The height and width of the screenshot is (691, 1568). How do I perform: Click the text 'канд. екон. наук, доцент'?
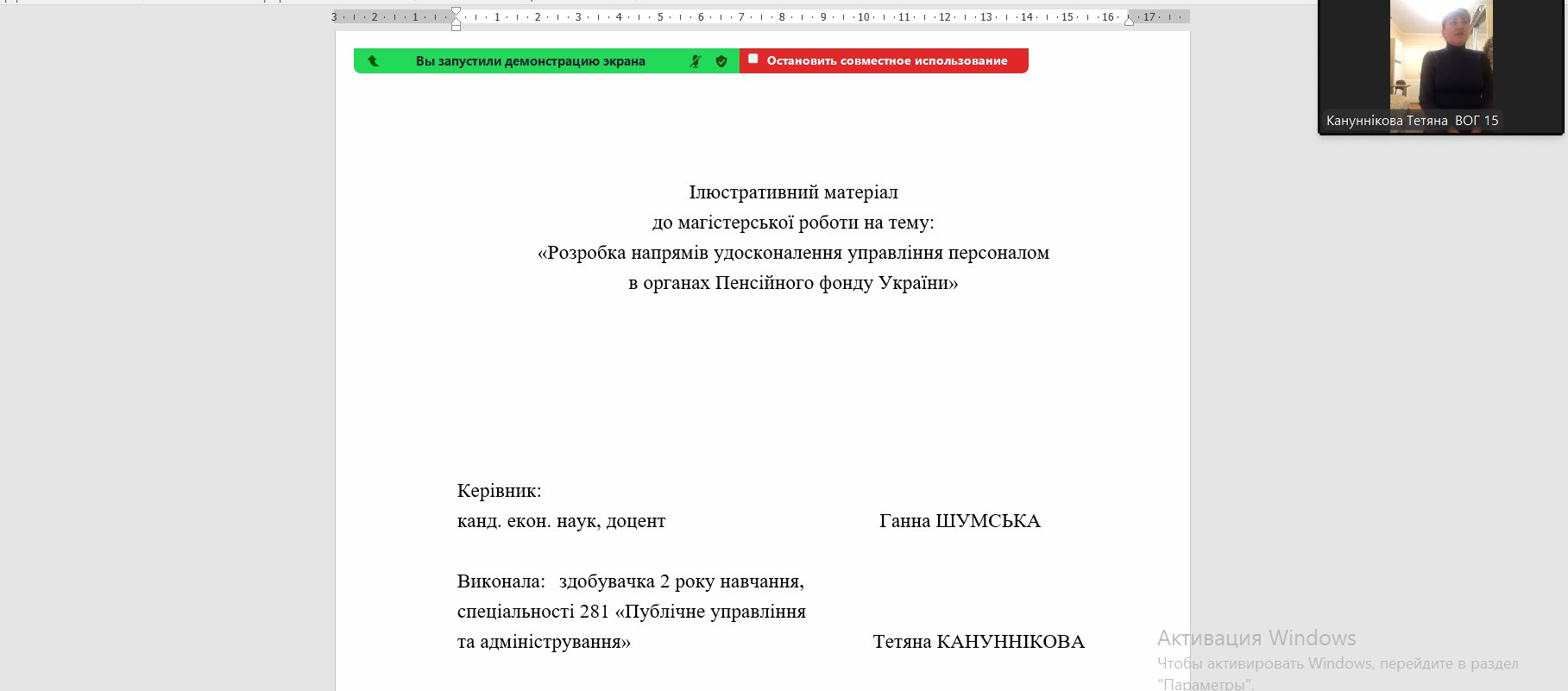561,521
